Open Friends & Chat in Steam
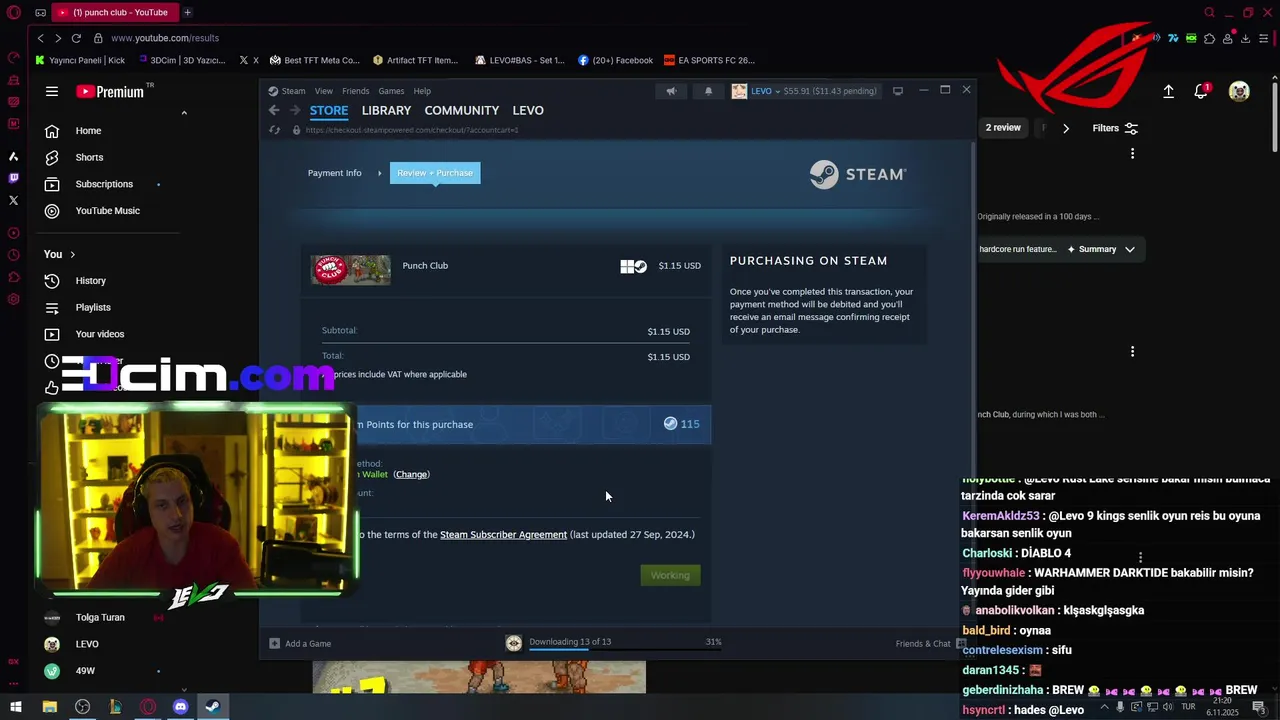The image size is (1280, 720). [930, 643]
